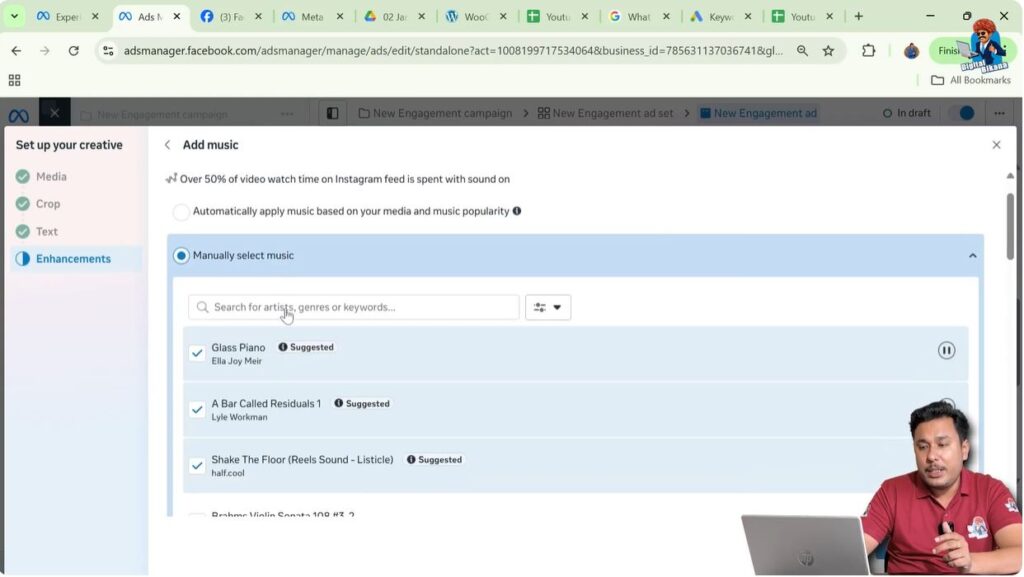1024x577 pixels.
Task: Click the Add music panel scrollbar
Action: (1010, 226)
